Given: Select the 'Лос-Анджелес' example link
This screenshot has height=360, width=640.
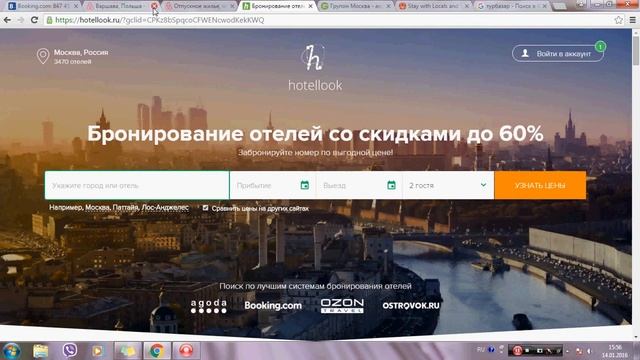Looking at the screenshot, I should click(x=165, y=207).
